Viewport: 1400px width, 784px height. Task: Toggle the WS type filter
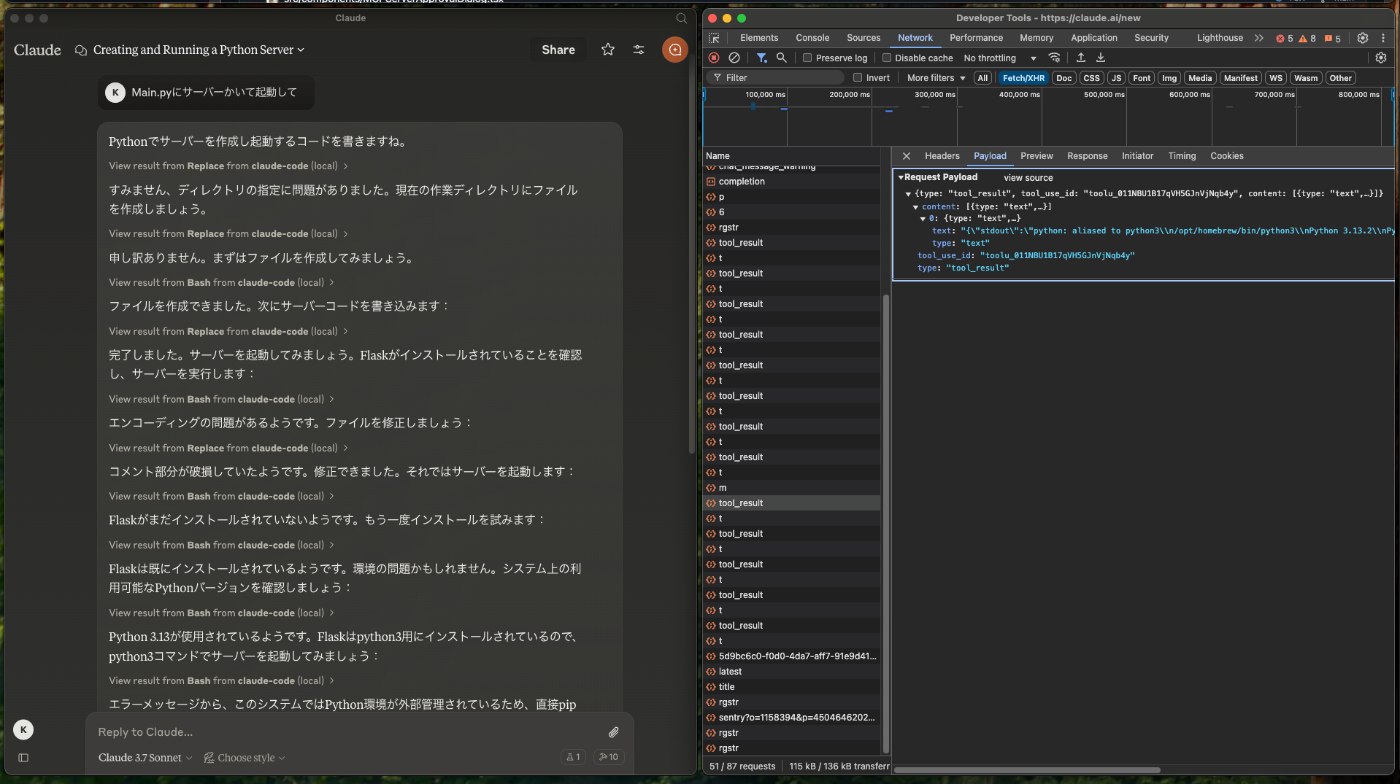click(1275, 78)
